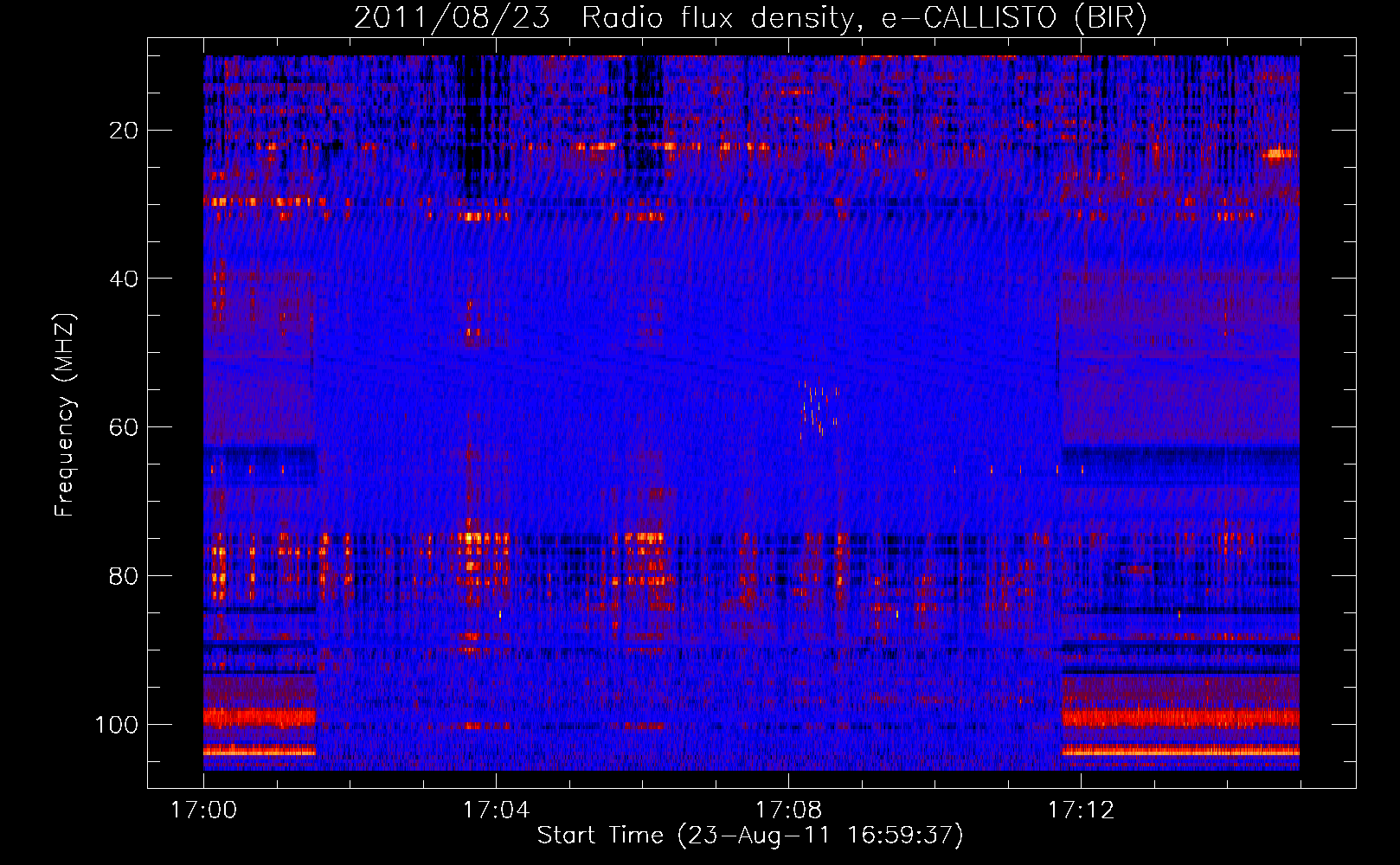The image size is (1400, 865).
Task: Click the 'Start Time (23-Aug-11 16:59:37)' label
Action: coord(750,836)
